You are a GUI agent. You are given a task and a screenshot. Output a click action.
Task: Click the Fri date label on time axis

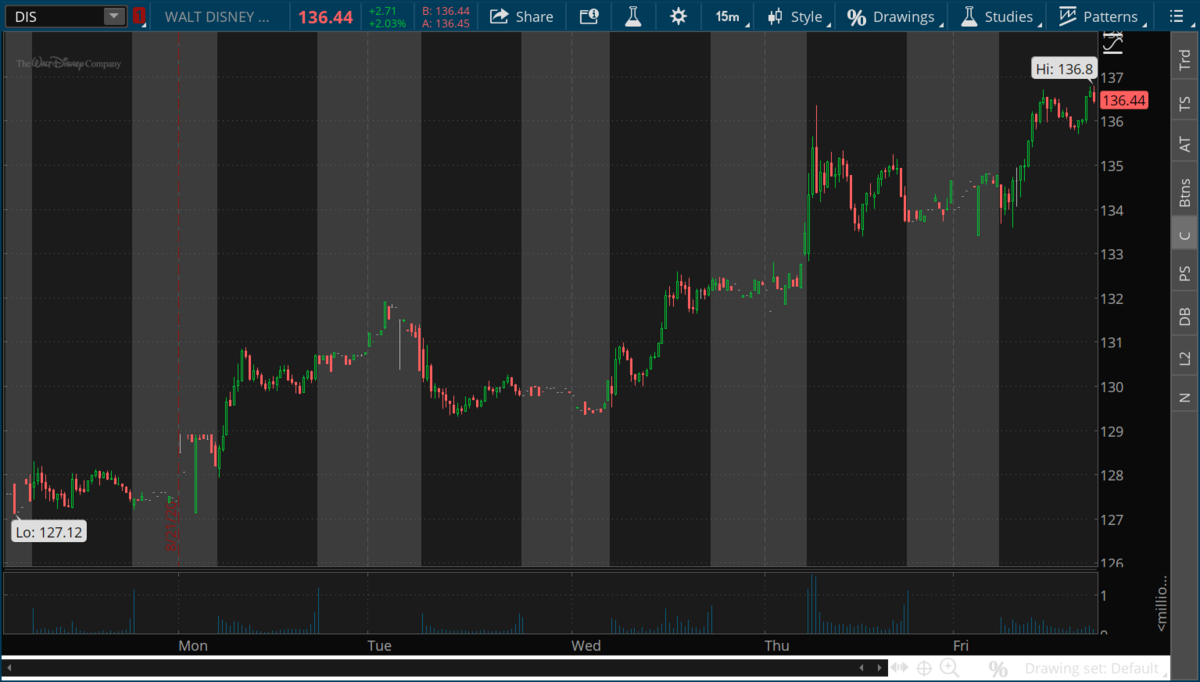961,646
